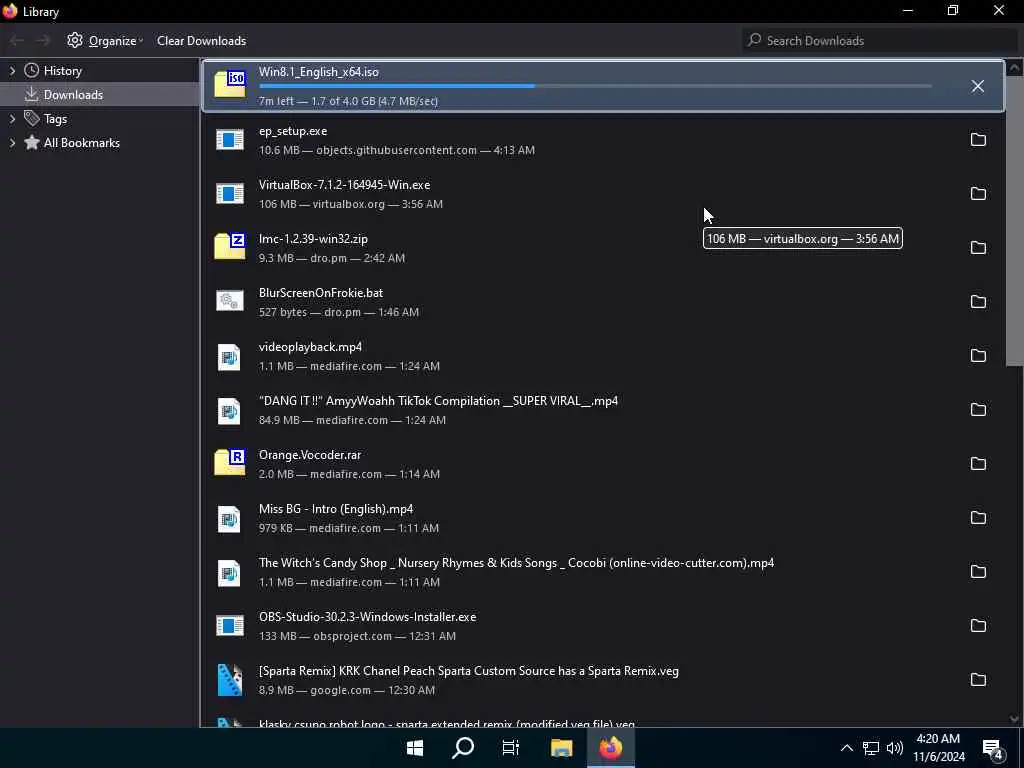This screenshot has width=1024, height=768.
Task: Click the videoplayback.mp4 media icon
Action: coord(229,357)
